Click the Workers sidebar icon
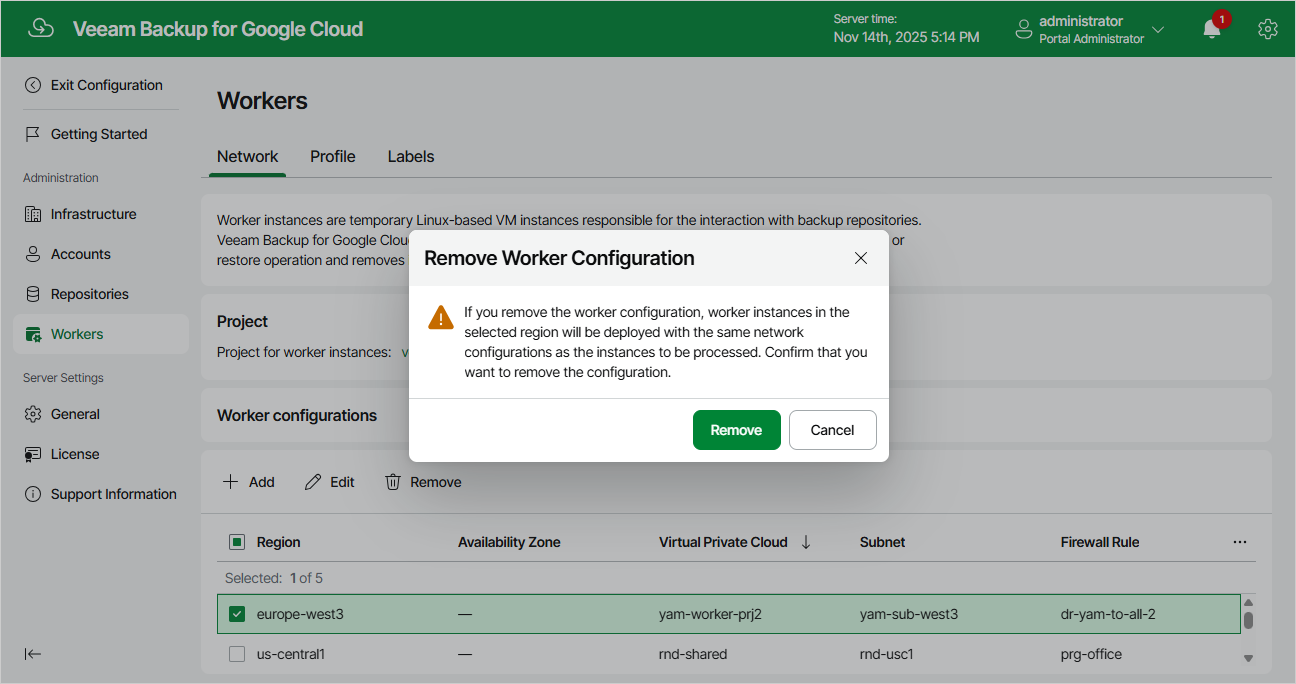The width and height of the screenshot is (1296, 684). point(33,334)
